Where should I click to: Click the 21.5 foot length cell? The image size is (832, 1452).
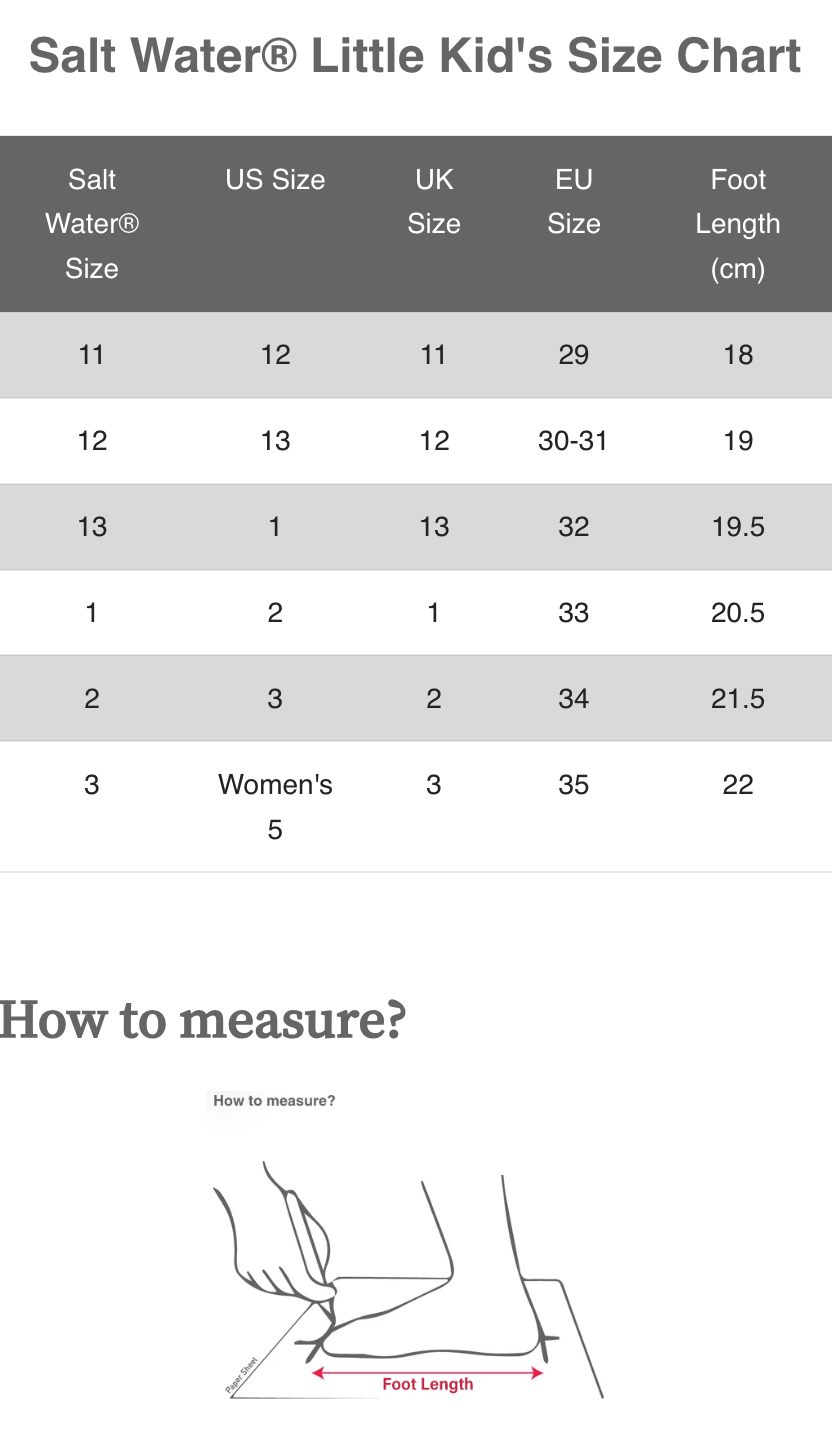point(738,699)
